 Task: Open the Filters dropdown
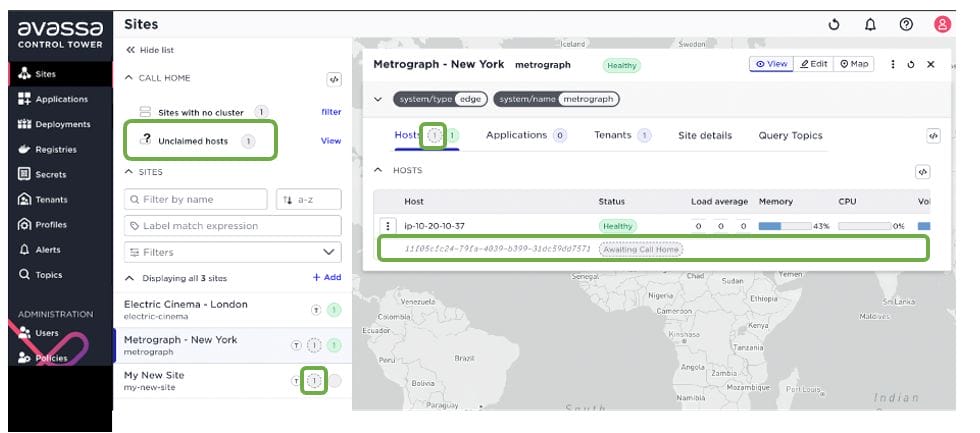tap(232, 252)
